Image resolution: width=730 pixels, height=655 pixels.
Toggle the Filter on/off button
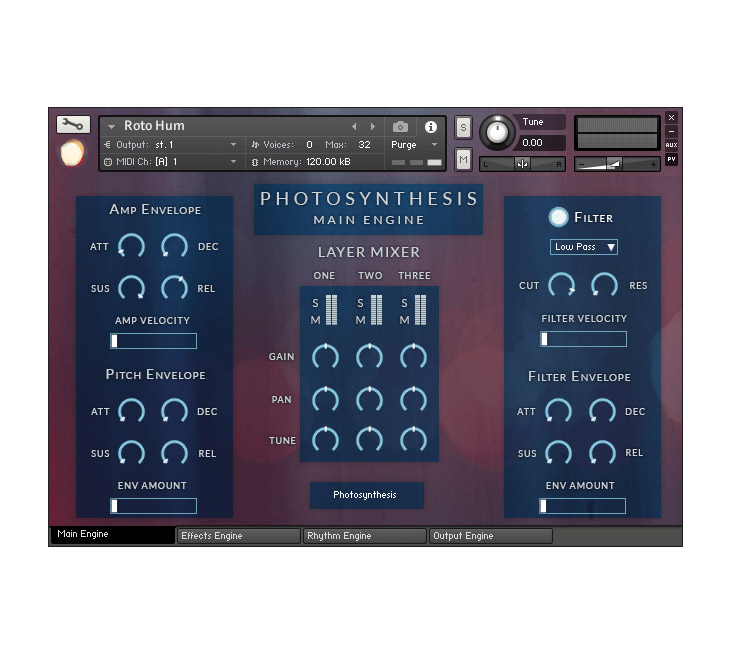pyautogui.click(x=558, y=217)
